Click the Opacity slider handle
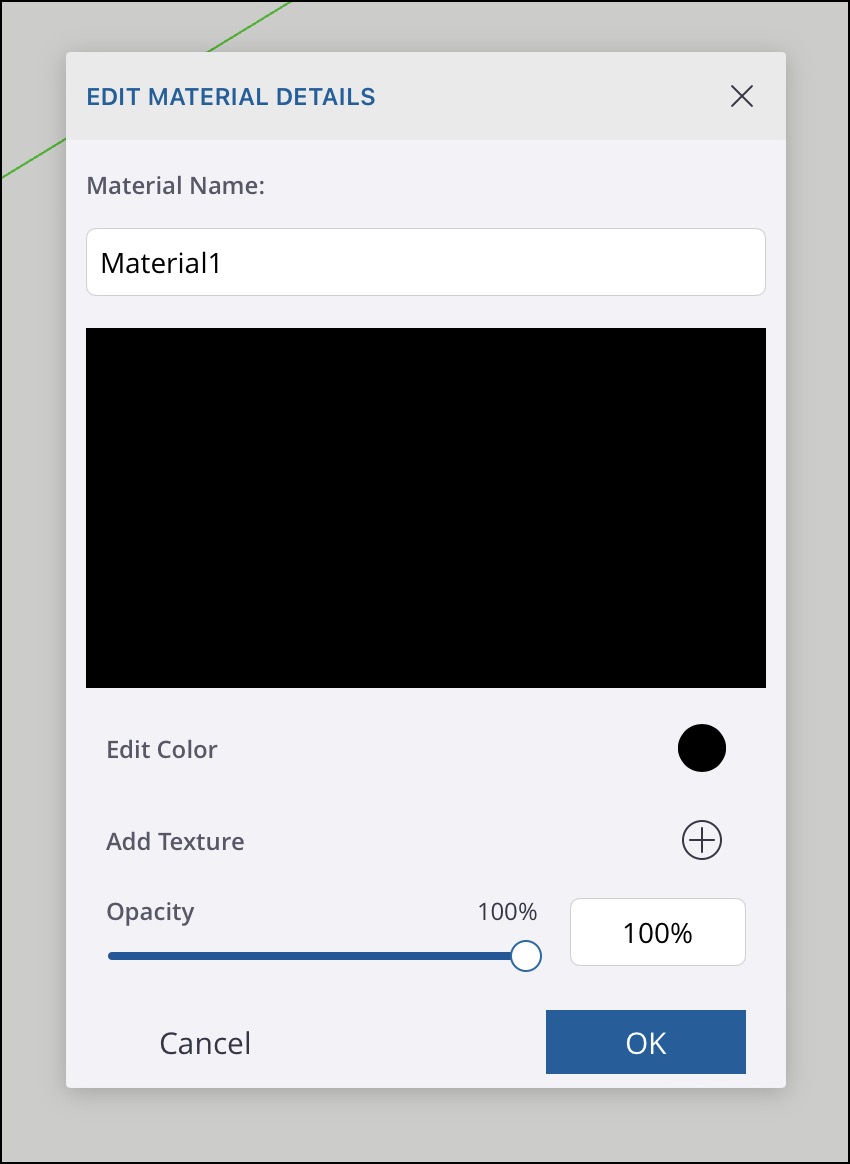The width and height of the screenshot is (850, 1164). tap(526, 956)
